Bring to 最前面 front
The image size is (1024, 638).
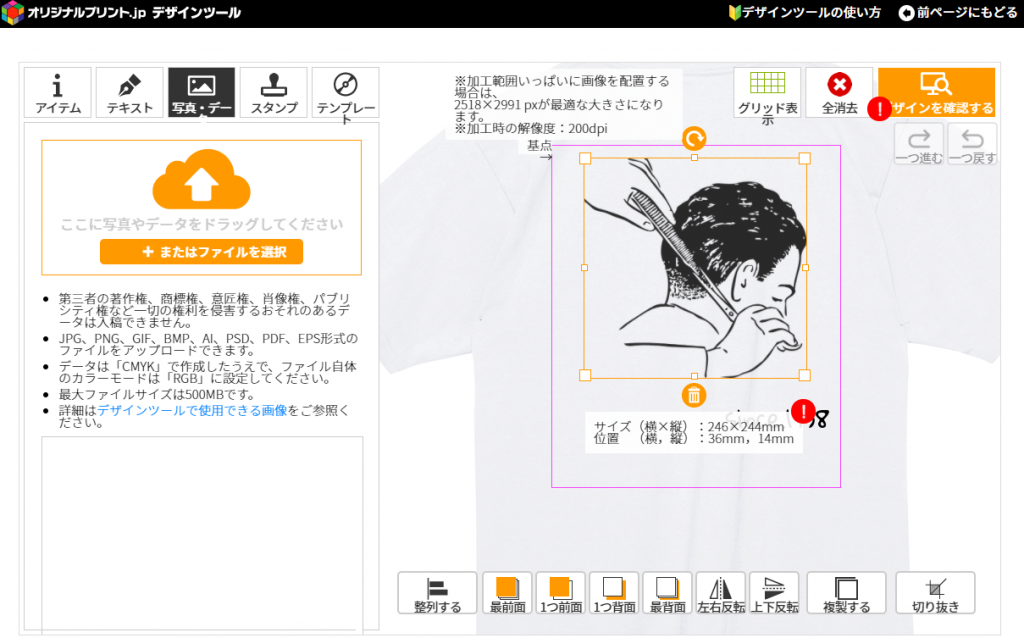[507, 594]
